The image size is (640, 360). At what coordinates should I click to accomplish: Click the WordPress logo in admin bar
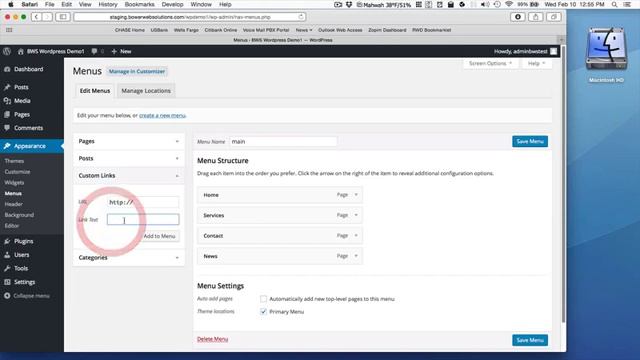click(x=7, y=51)
